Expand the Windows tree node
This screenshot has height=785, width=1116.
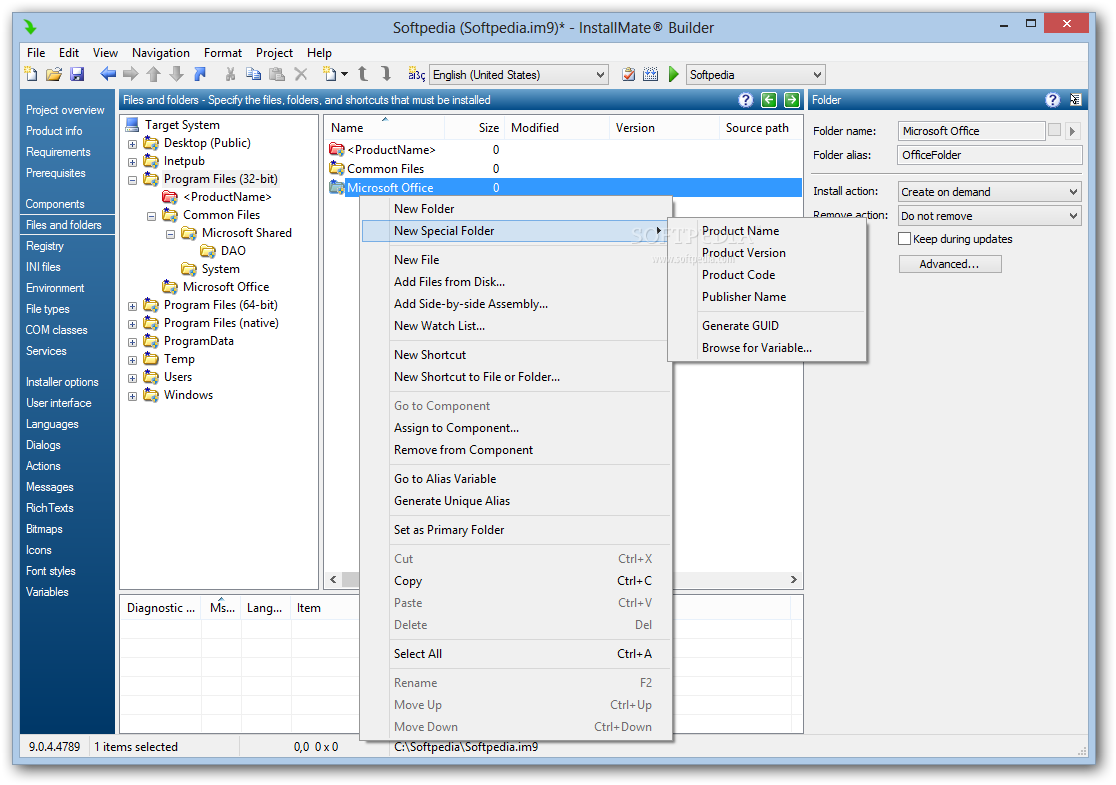coord(132,396)
